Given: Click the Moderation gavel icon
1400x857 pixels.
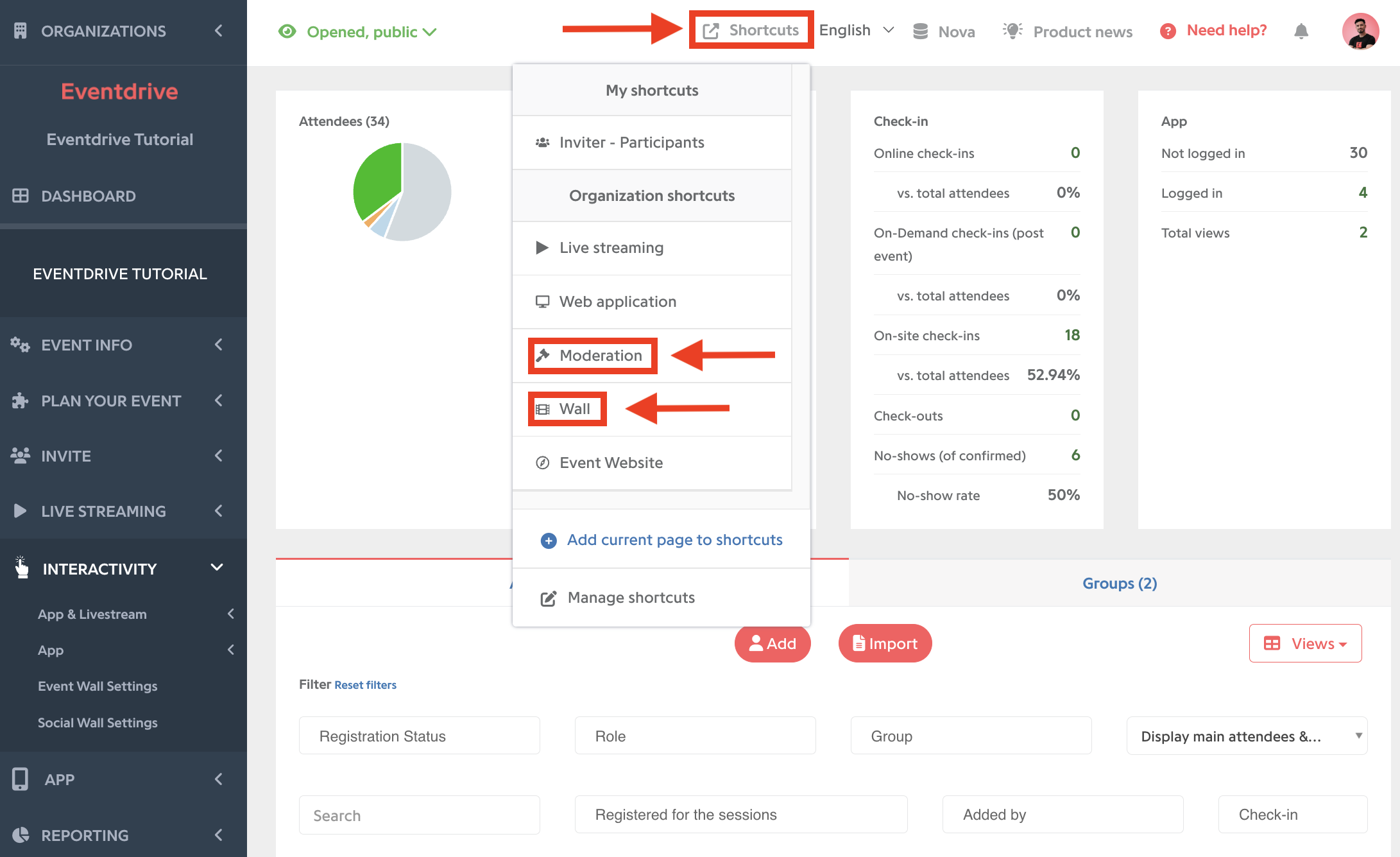Looking at the screenshot, I should [543, 355].
